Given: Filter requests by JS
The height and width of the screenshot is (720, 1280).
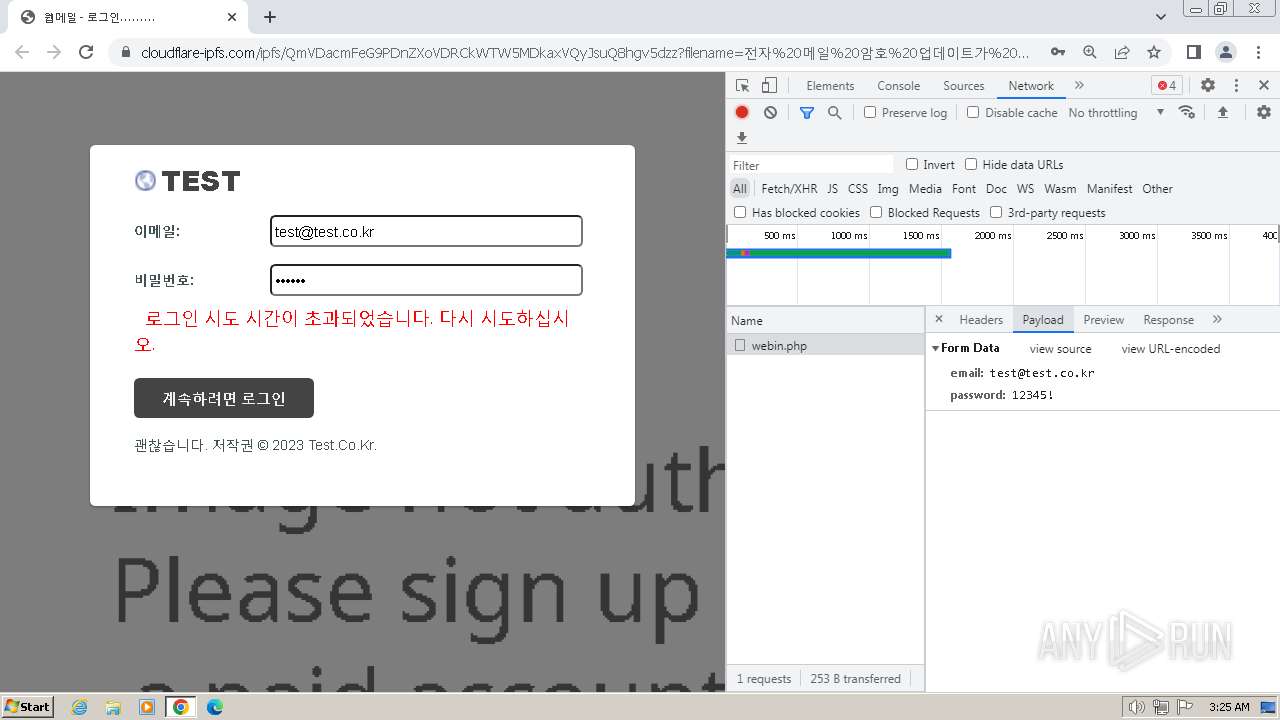Looking at the screenshot, I should [832, 188].
